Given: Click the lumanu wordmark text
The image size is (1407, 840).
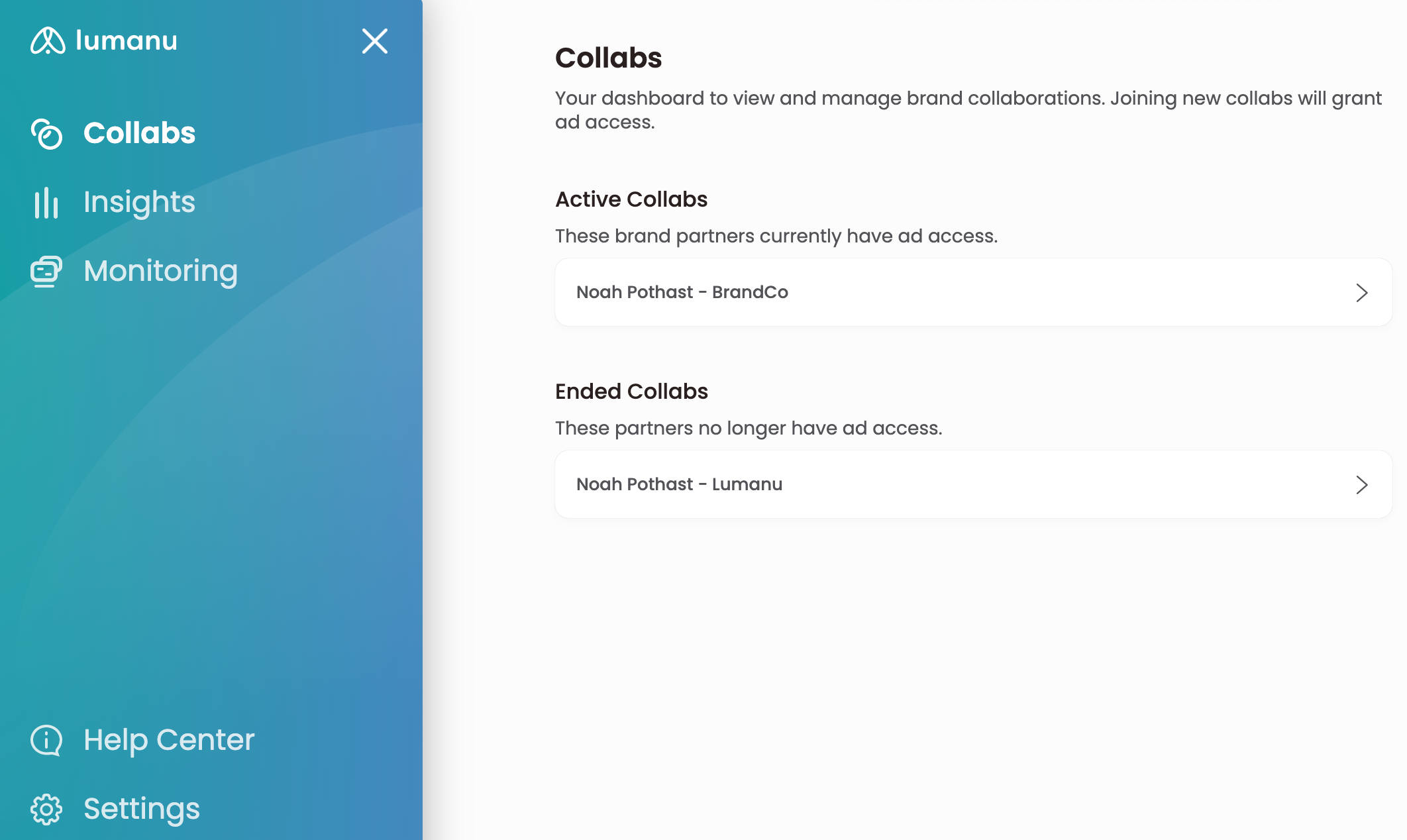Looking at the screenshot, I should point(127,41).
